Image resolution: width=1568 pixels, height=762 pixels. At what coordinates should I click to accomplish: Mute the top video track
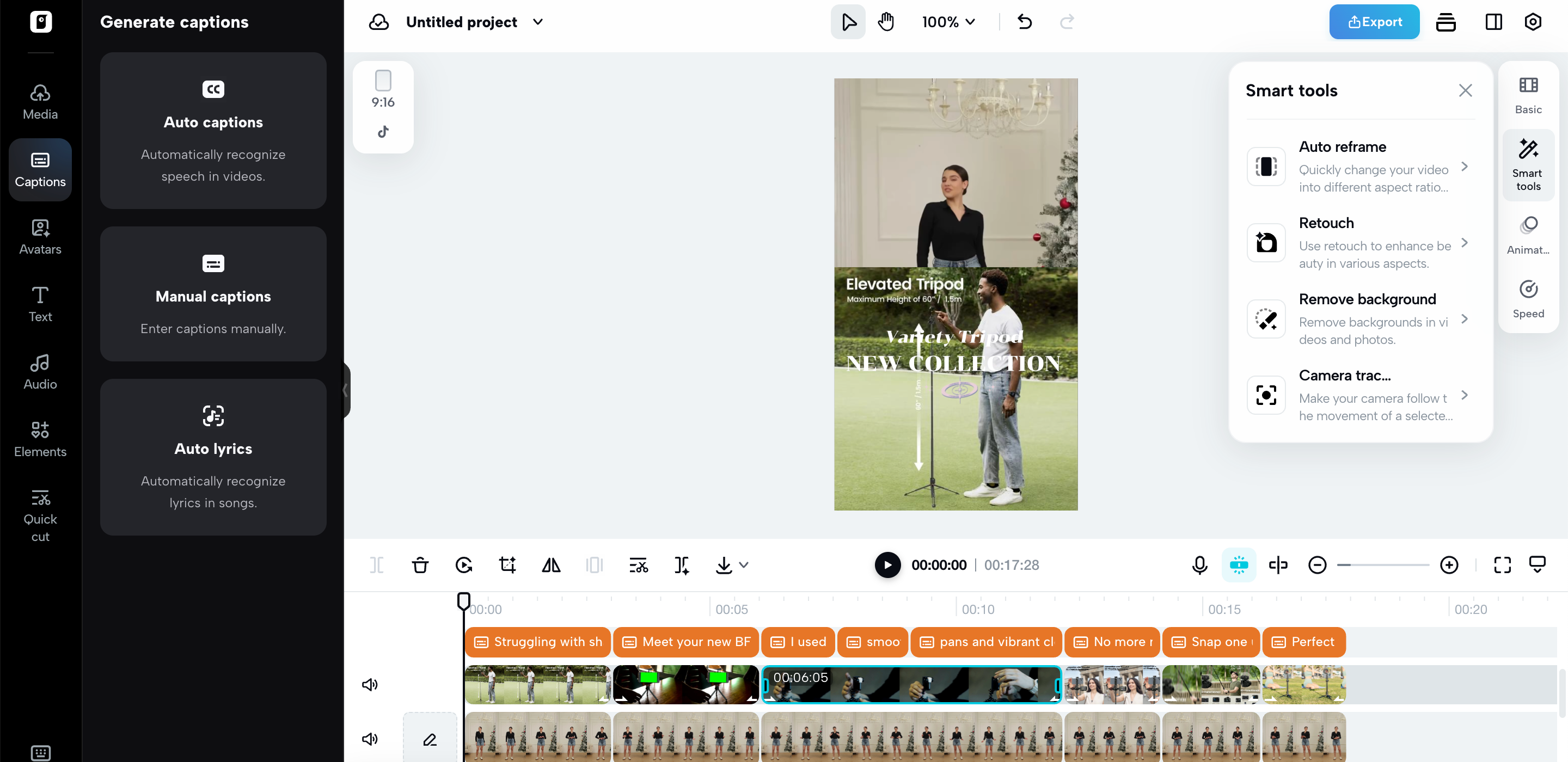coord(370,684)
